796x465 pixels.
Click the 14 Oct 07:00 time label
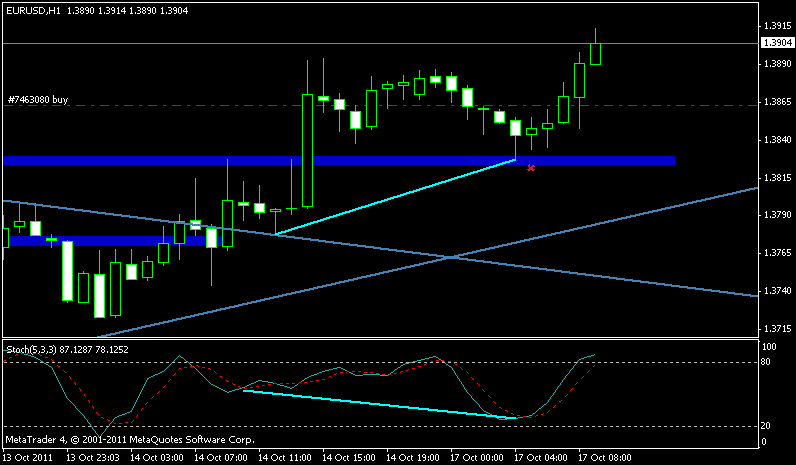(221, 457)
